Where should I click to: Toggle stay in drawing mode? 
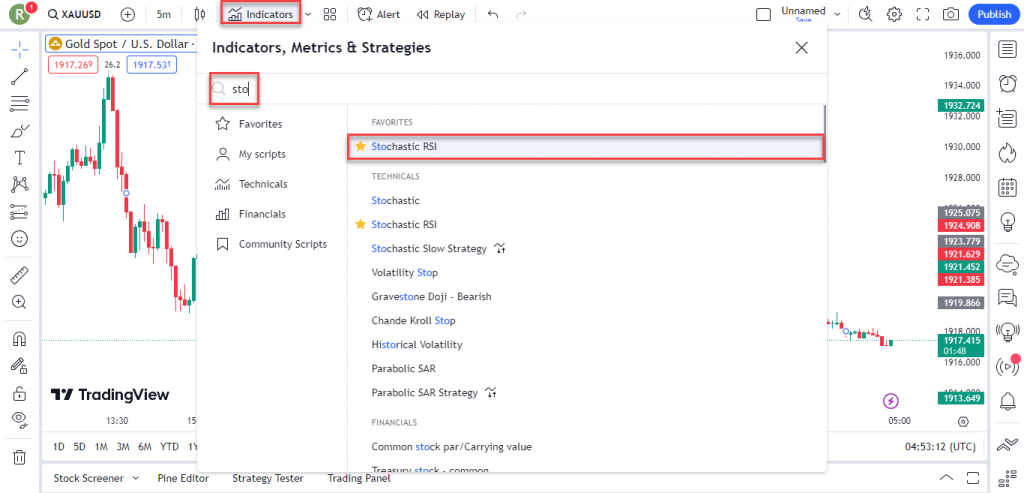coord(20,366)
